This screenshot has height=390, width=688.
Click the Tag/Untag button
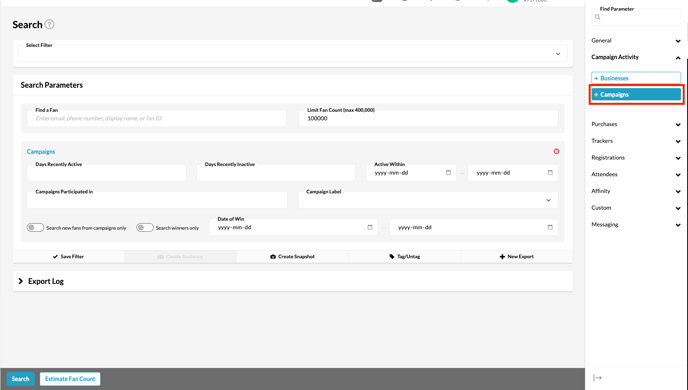click(405, 256)
